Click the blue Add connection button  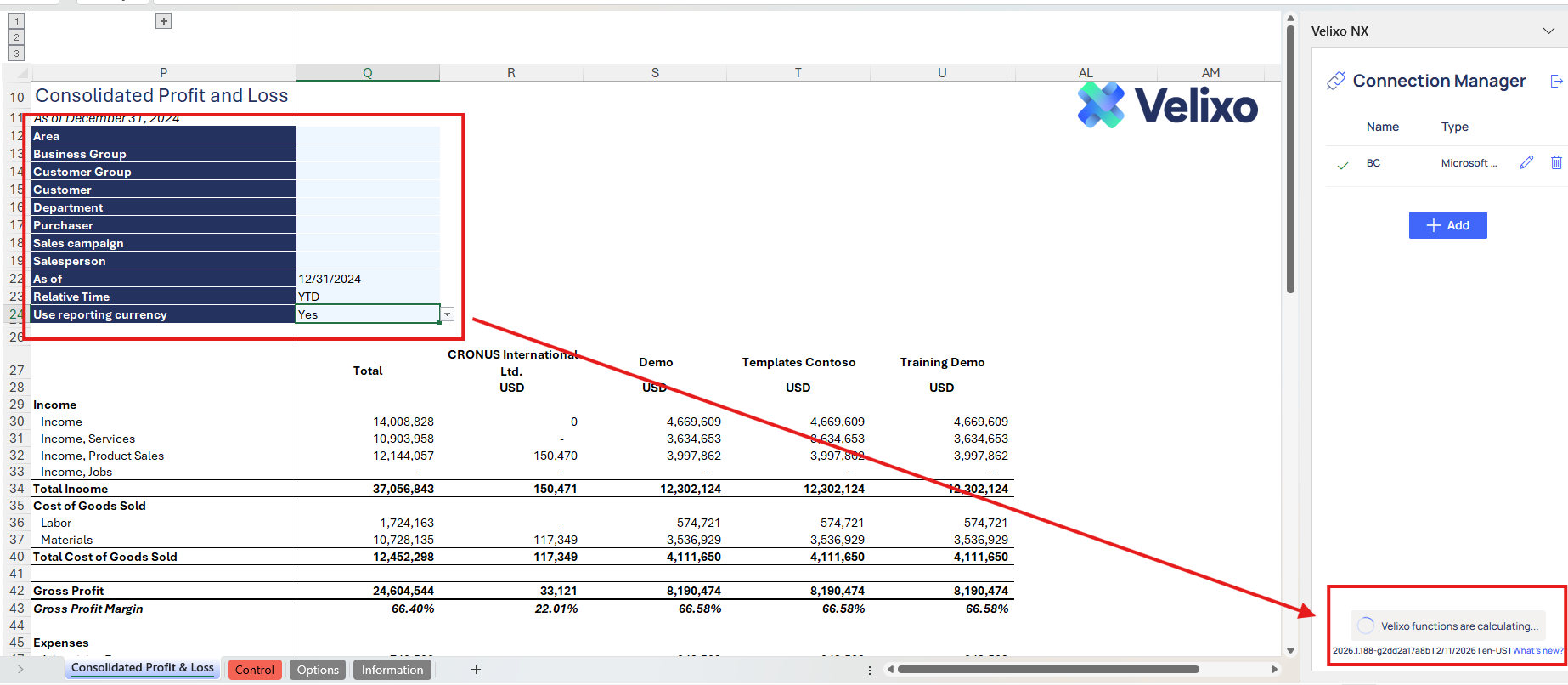[x=1447, y=225]
